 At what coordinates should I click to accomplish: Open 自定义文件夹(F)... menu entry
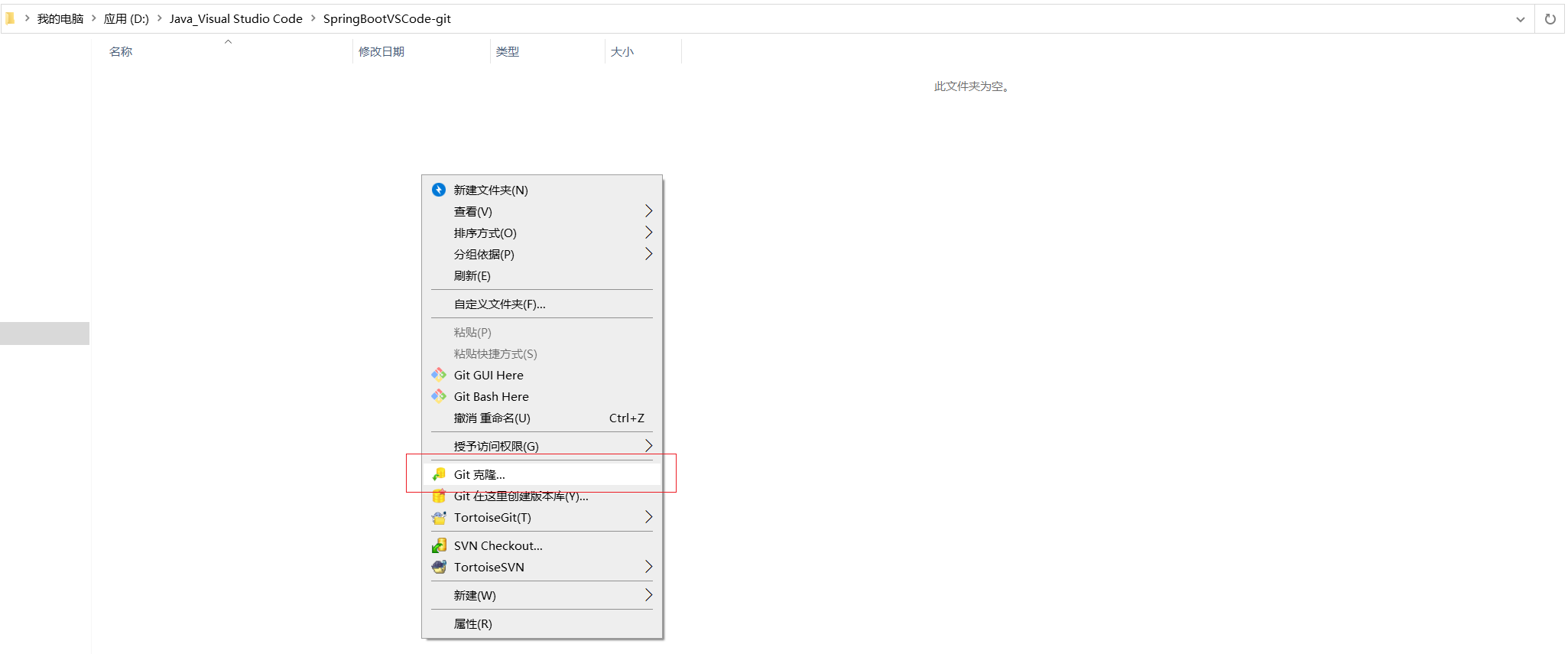(x=542, y=304)
